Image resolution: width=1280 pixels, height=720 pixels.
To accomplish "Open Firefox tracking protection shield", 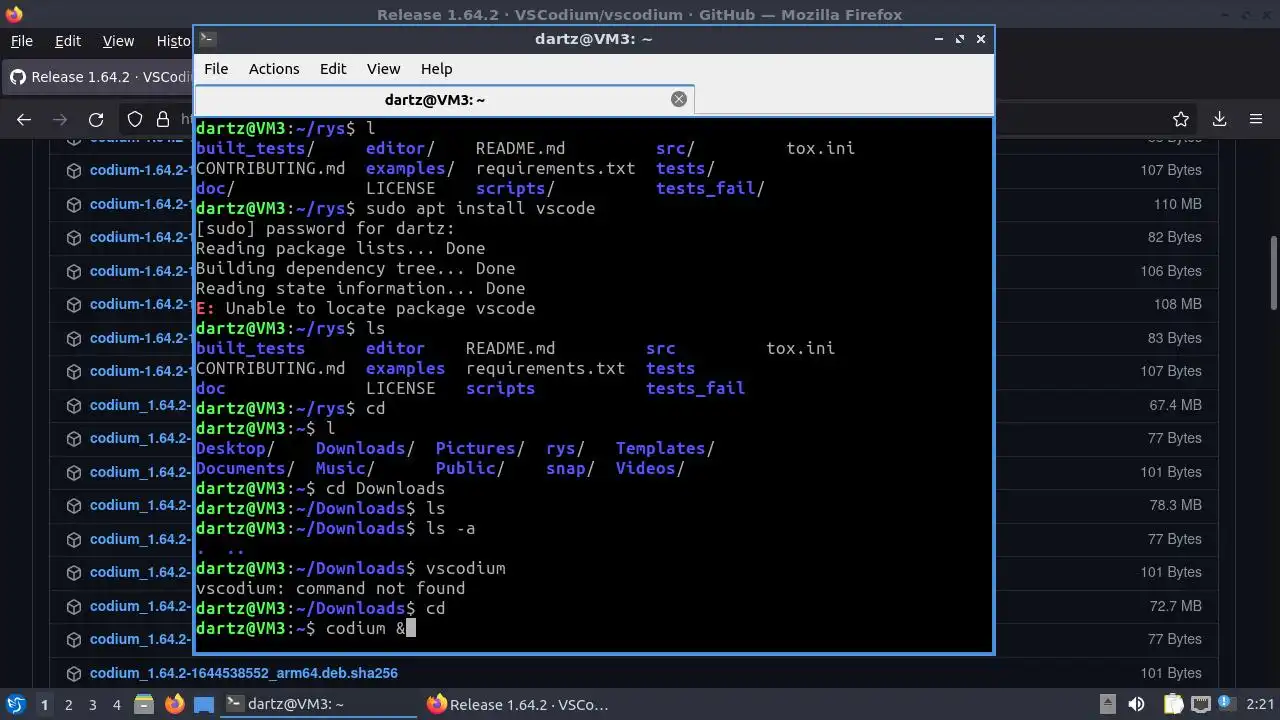I will tap(135, 119).
